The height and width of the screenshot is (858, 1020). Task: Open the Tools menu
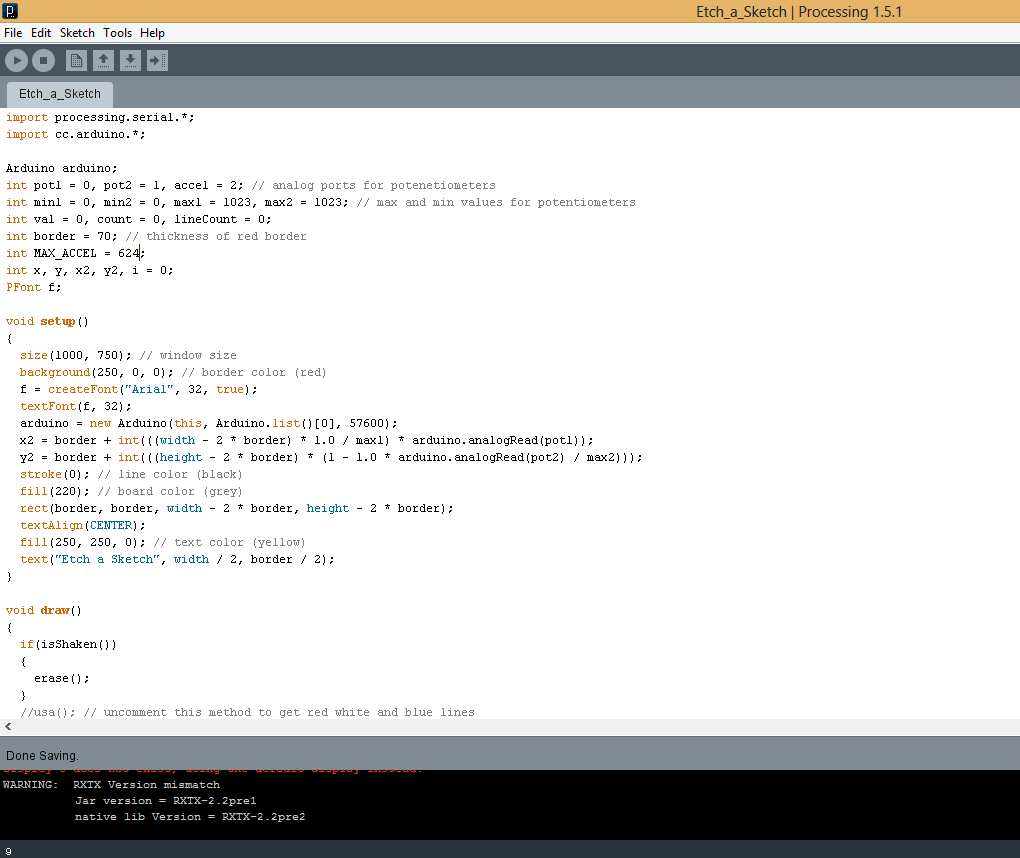[x=118, y=33]
